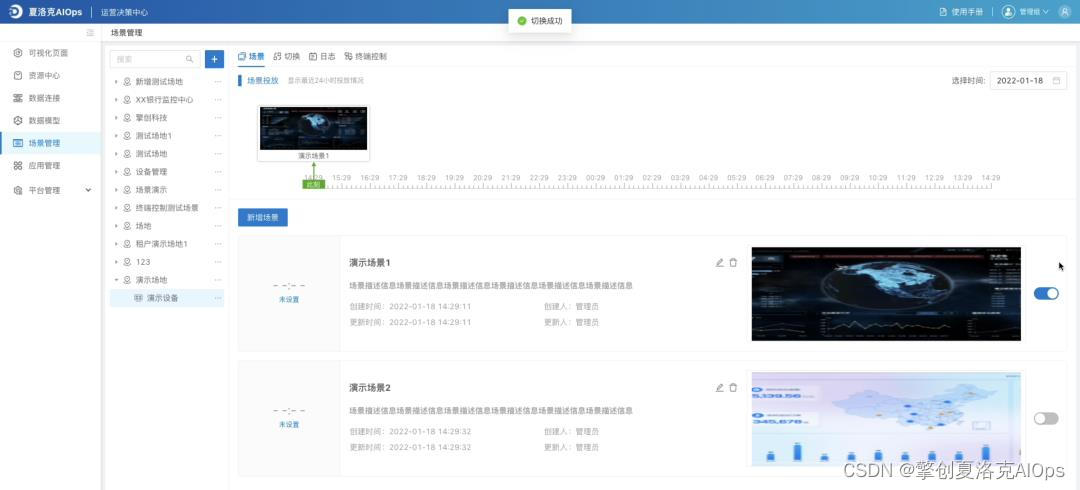Click the 演示场景2 map preview image
The height and width of the screenshot is (490, 1080).
(886, 418)
